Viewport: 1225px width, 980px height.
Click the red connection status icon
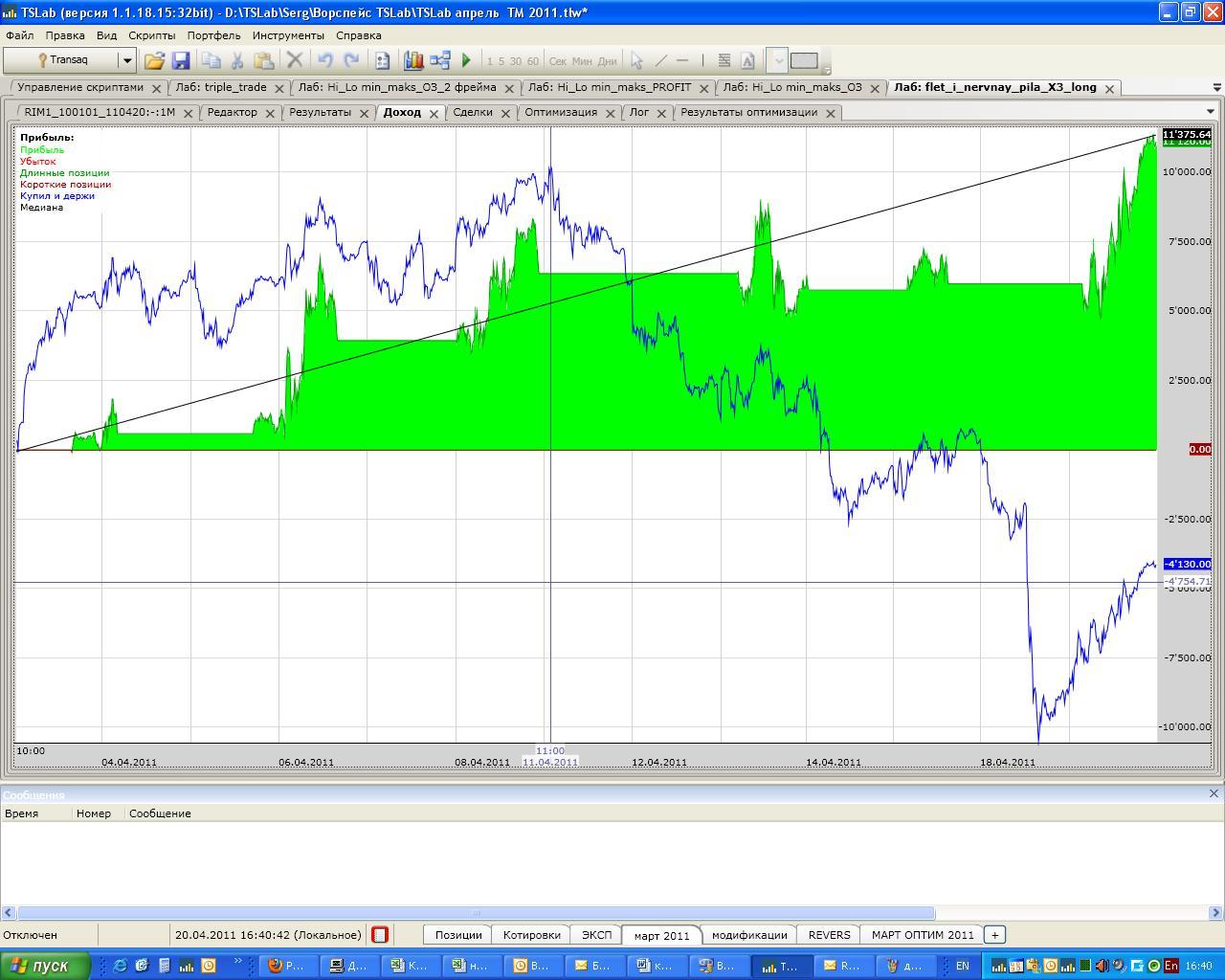(x=380, y=935)
